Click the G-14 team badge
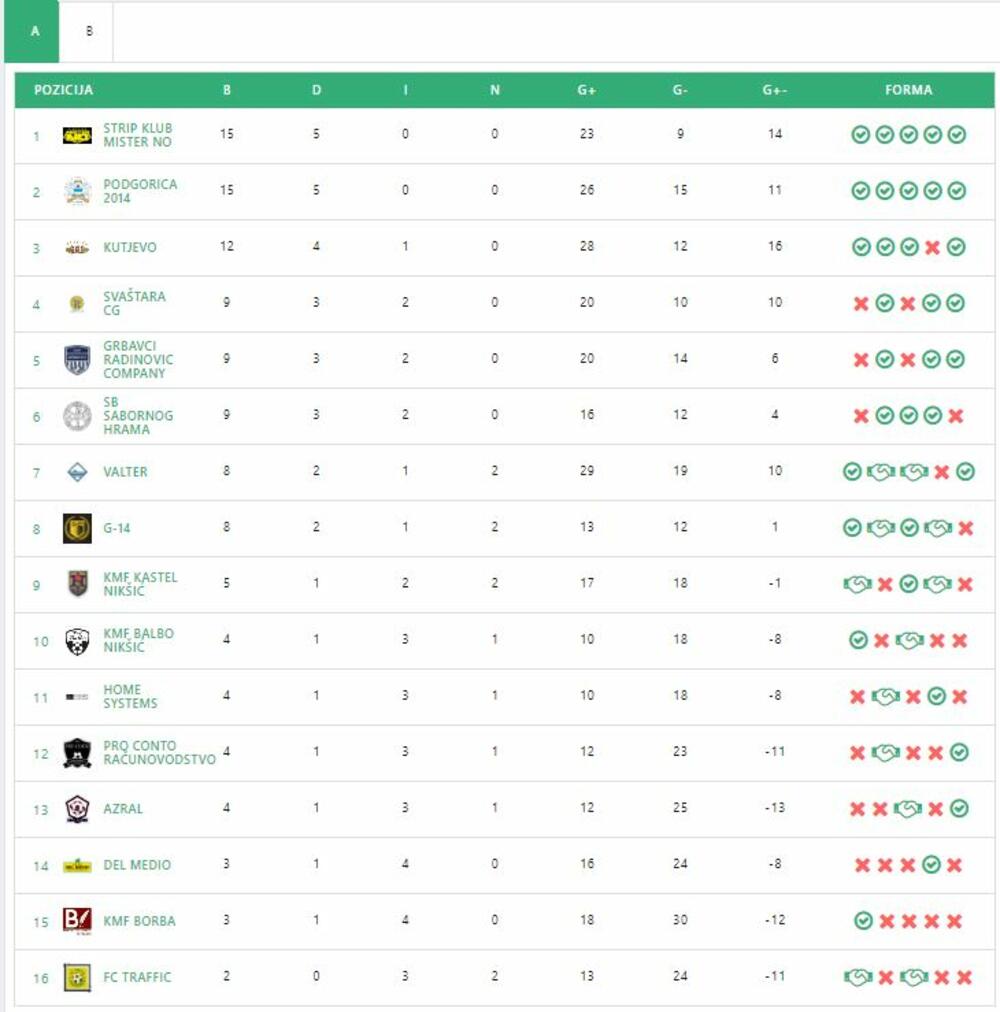 coord(77,528)
